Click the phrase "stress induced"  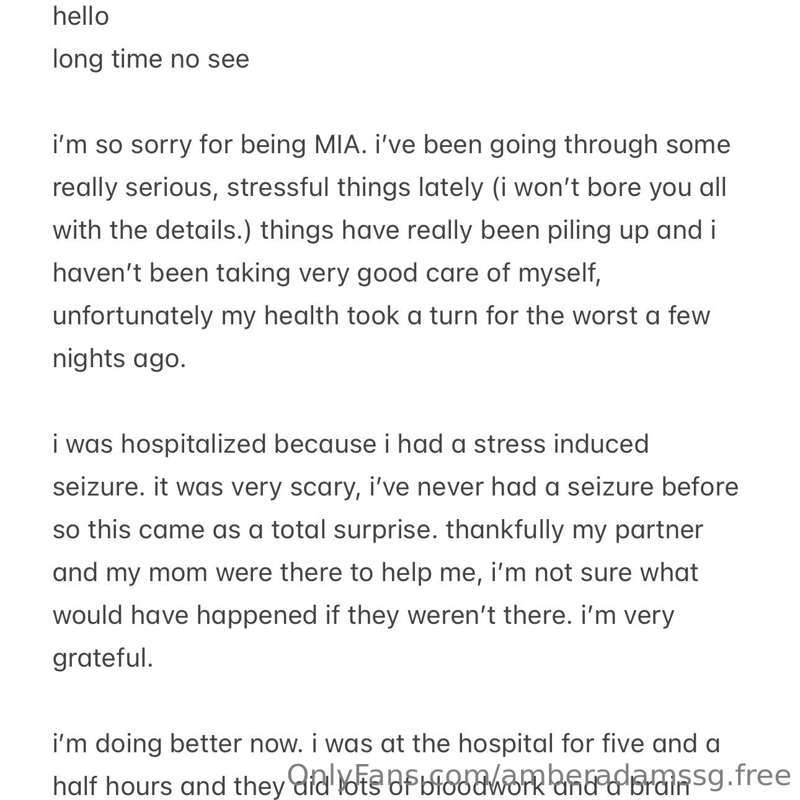(561, 444)
